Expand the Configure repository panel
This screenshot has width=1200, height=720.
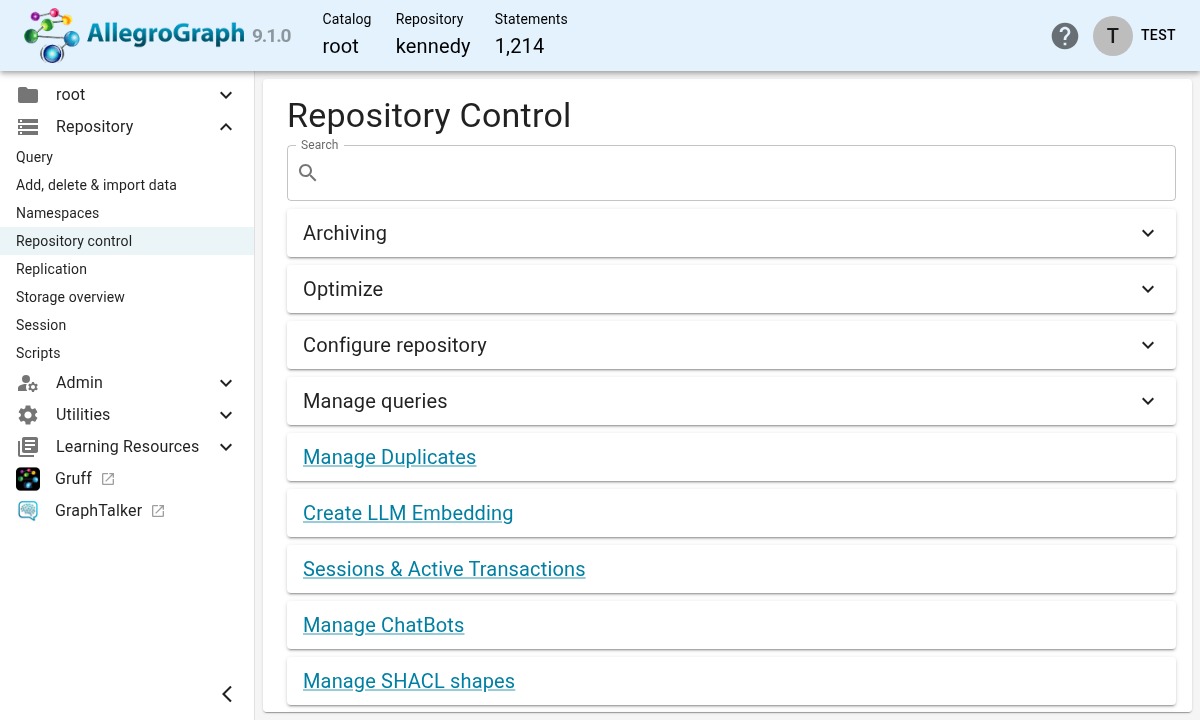(x=731, y=345)
